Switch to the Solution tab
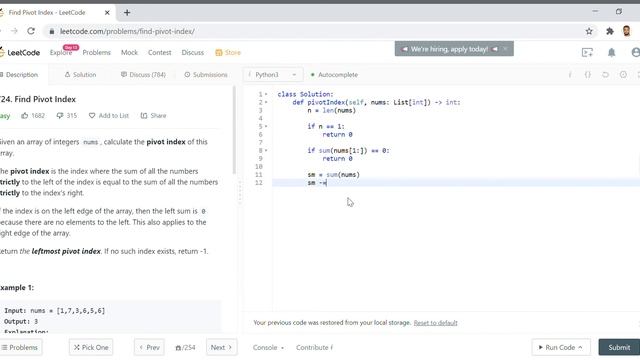This screenshot has width=640, height=360. click(x=80, y=75)
